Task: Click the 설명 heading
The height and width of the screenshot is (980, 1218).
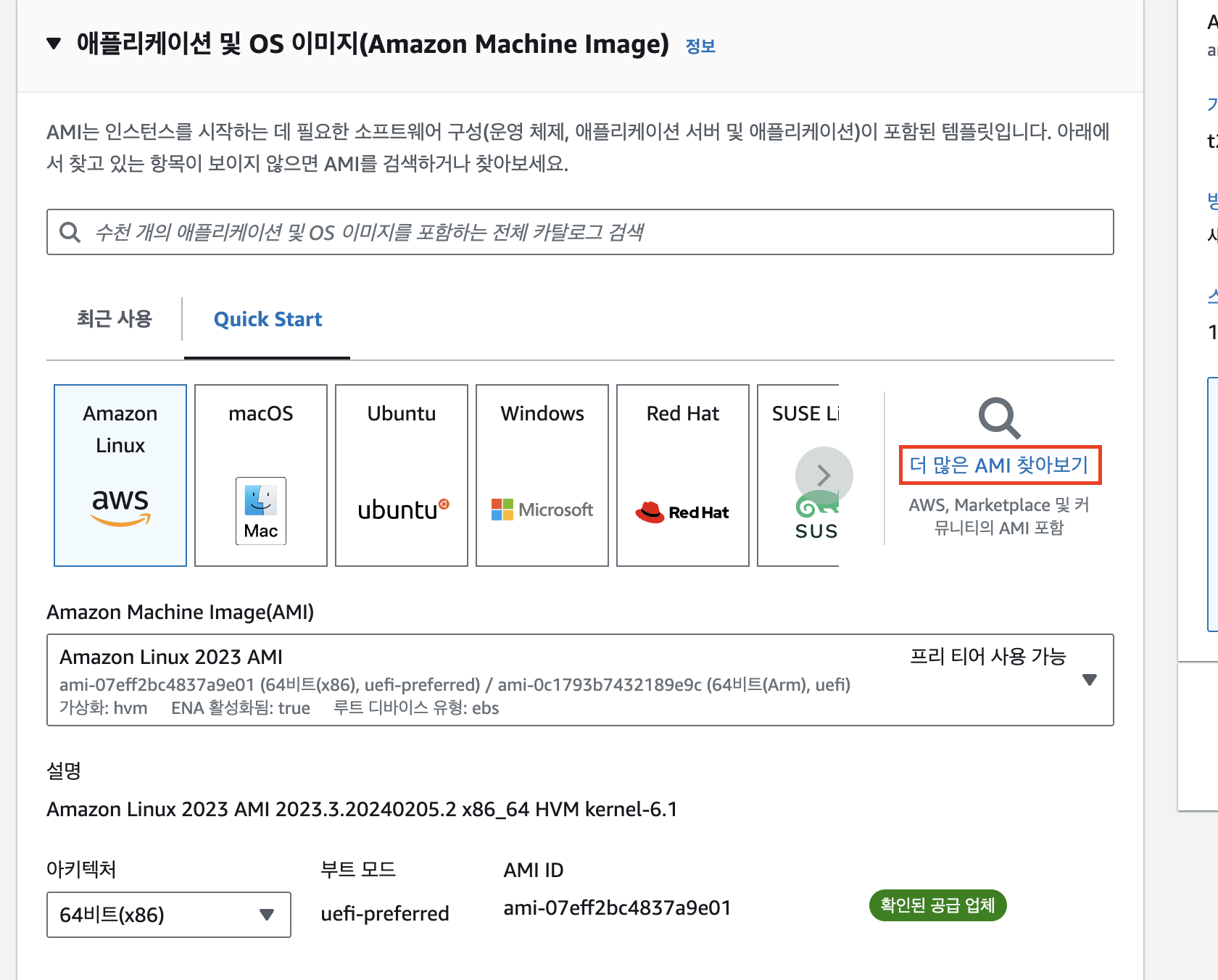Action: click(64, 771)
